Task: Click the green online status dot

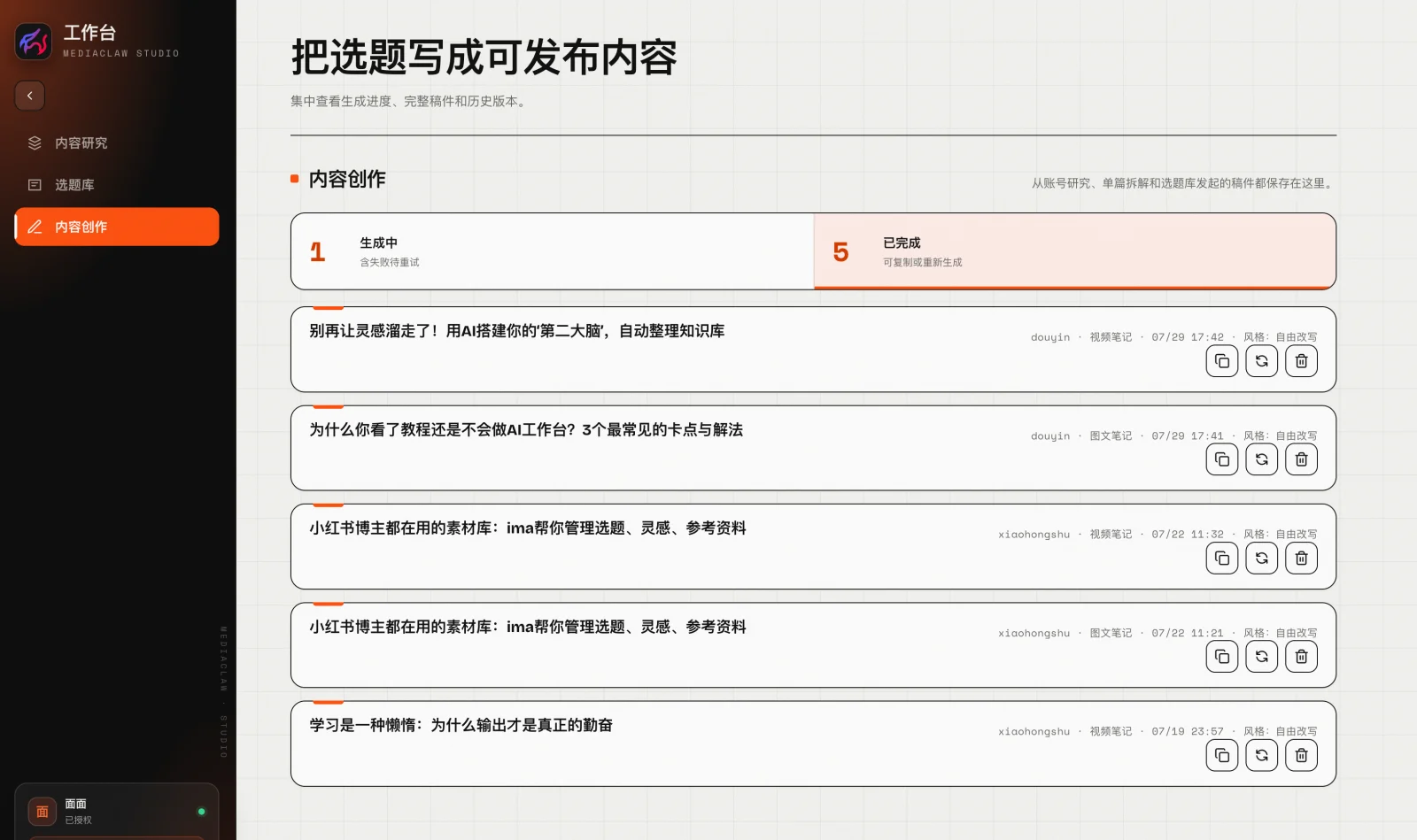Action: [202, 812]
